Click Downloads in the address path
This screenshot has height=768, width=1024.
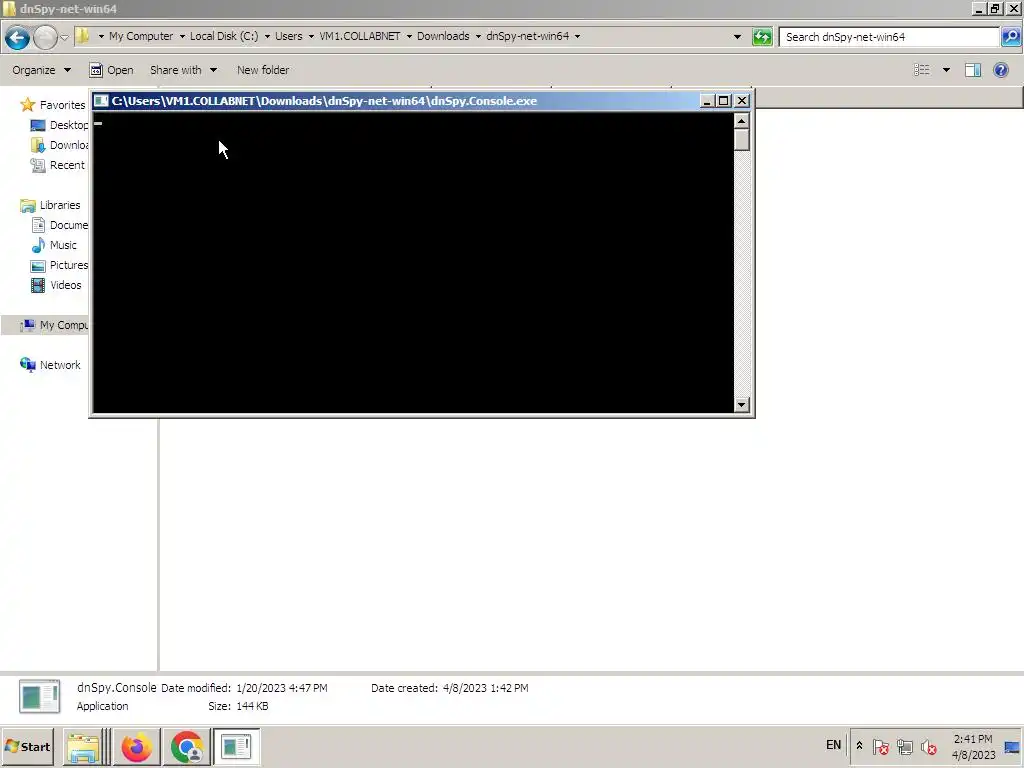coord(443,37)
